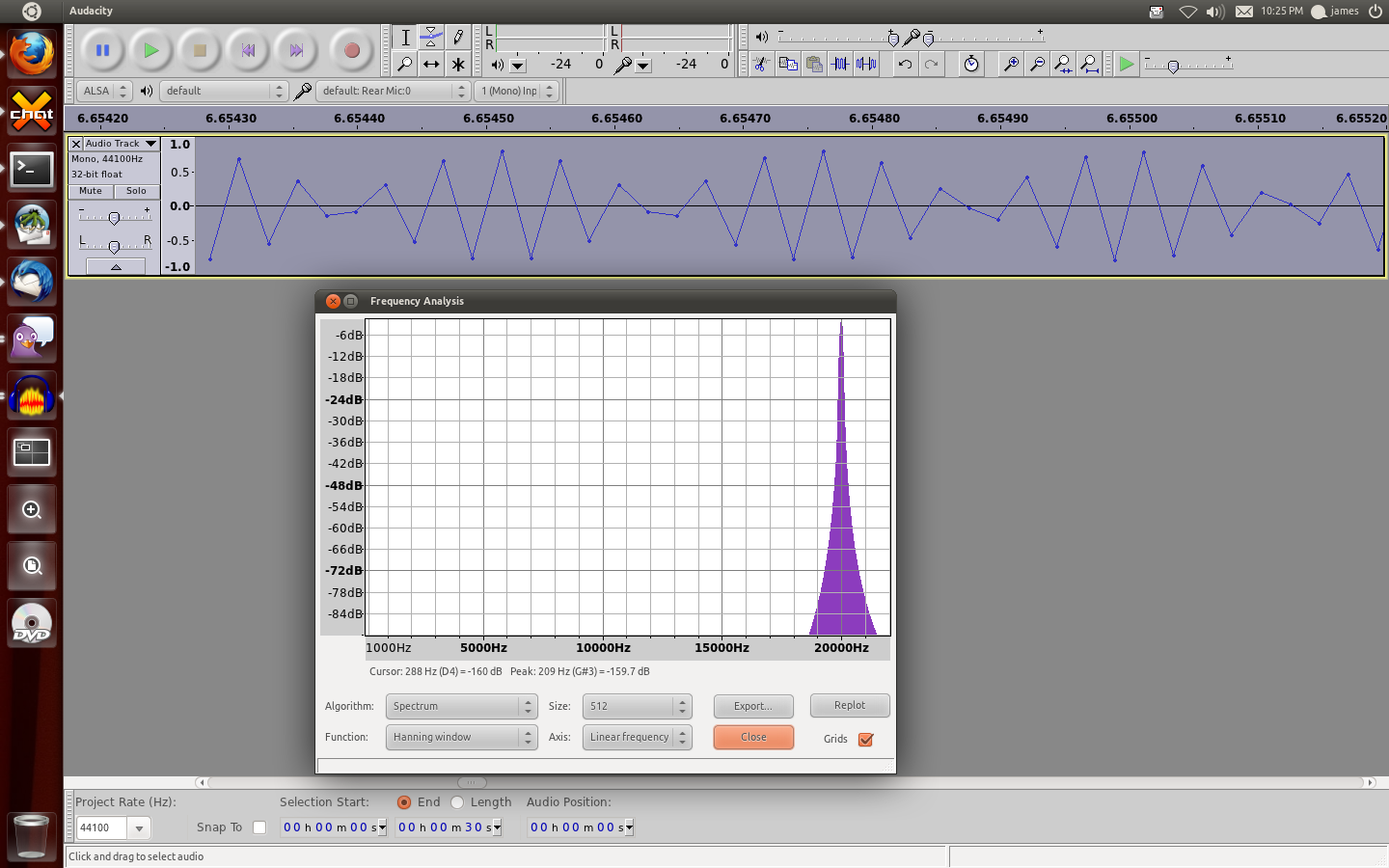1389x868 pixels.
Task: Toggle the Grids checkbox
Action: (x=865, y=740)
